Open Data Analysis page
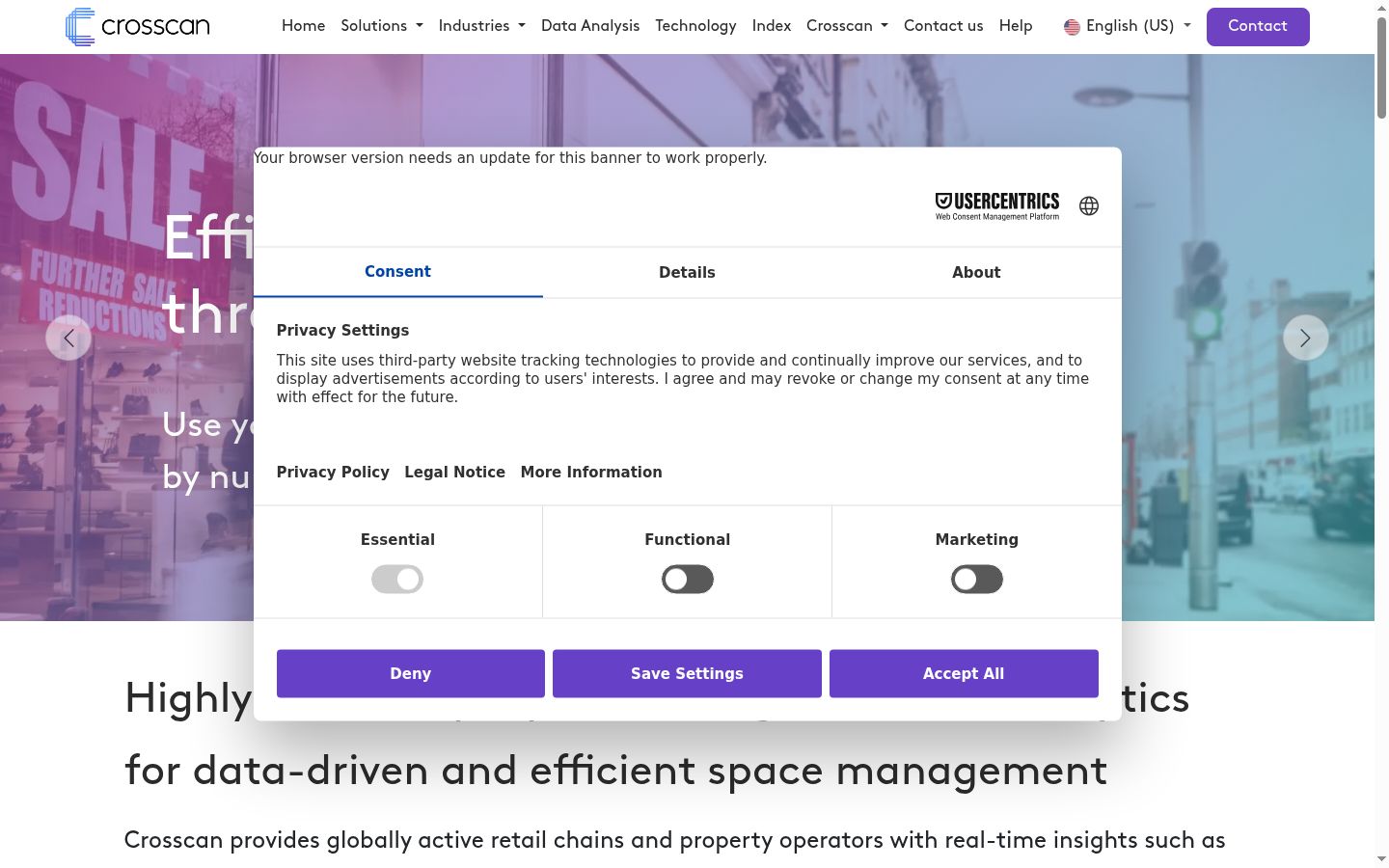 tap(590, 26)
